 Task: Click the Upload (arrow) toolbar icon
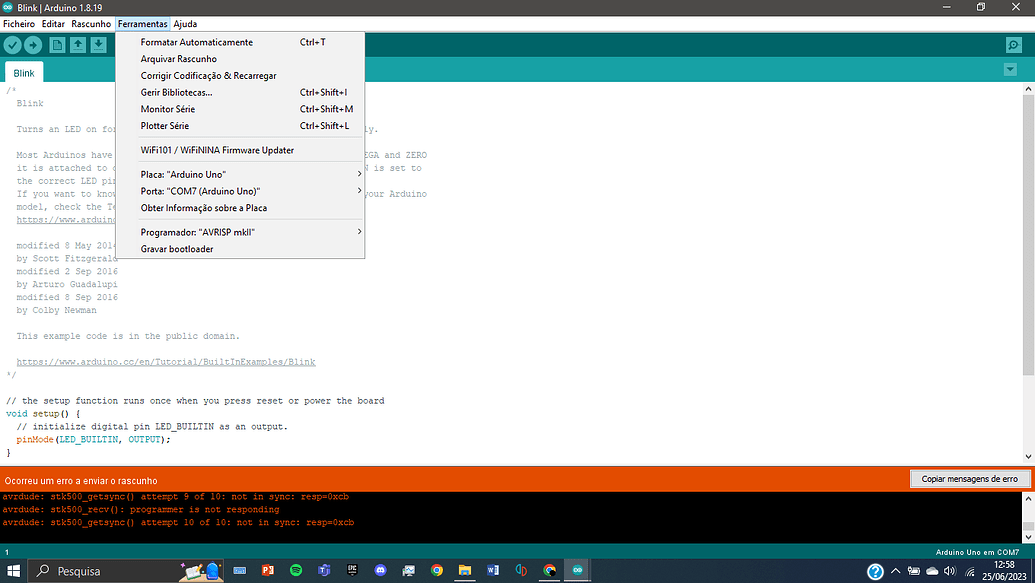pyautogui.click(x=34, y=44)
